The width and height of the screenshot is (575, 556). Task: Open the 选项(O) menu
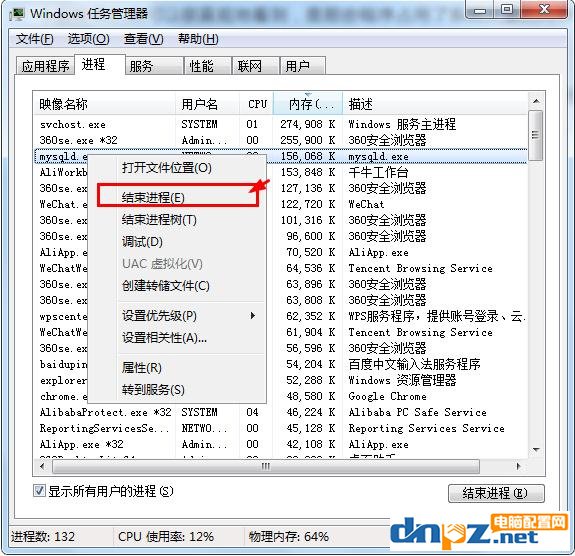point(88,39)
